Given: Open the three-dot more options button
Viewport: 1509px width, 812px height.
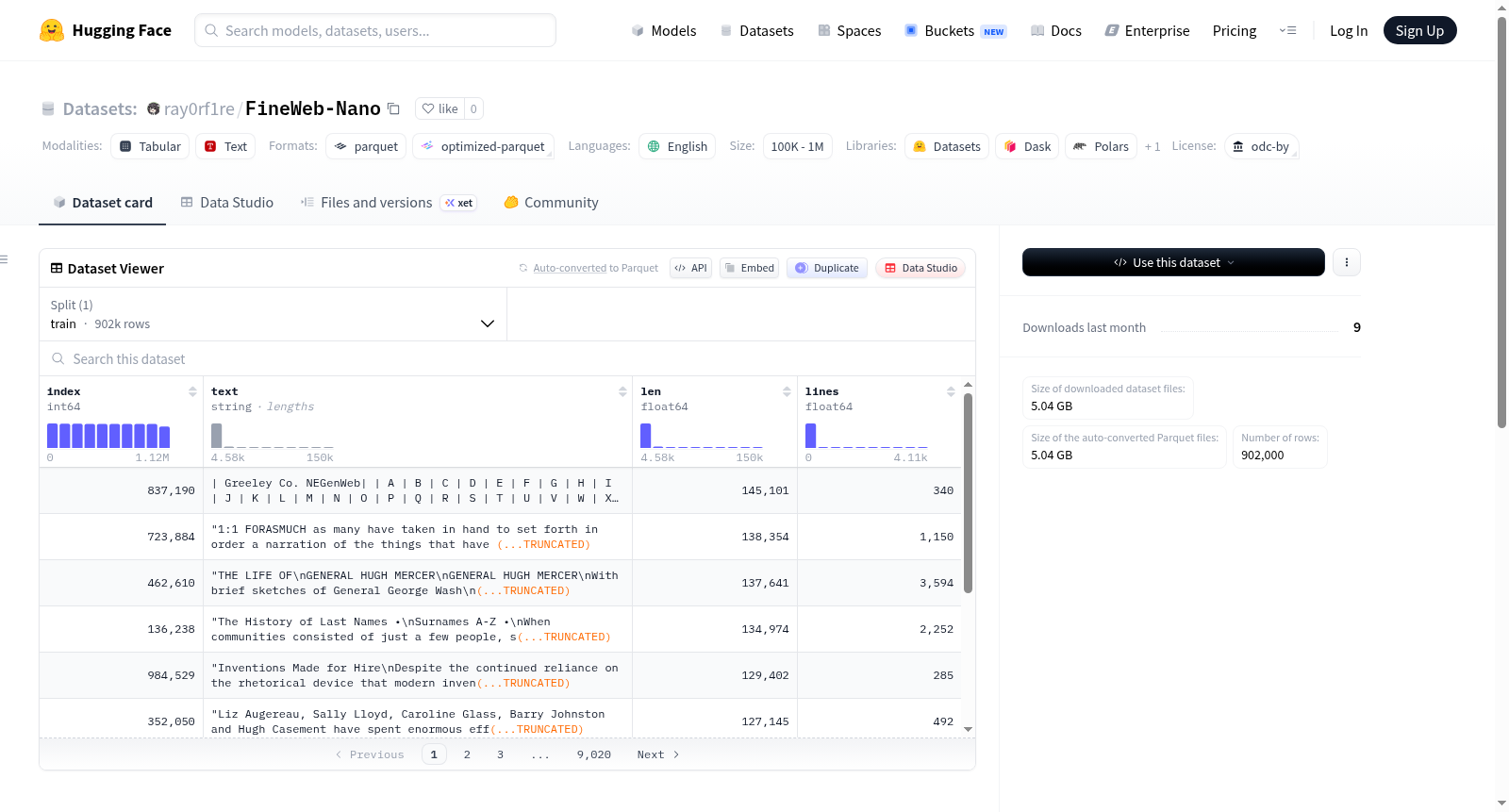Looking at the screenshot, I should point(1347,262).
